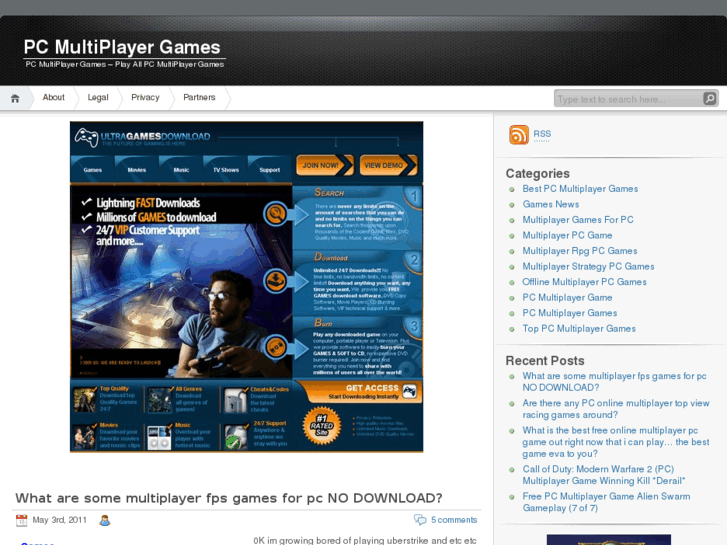The width and height of the screenshot is (727, 545).
Task: Click the Top Quality games thumbnail
Action: [x=84, y=400]
